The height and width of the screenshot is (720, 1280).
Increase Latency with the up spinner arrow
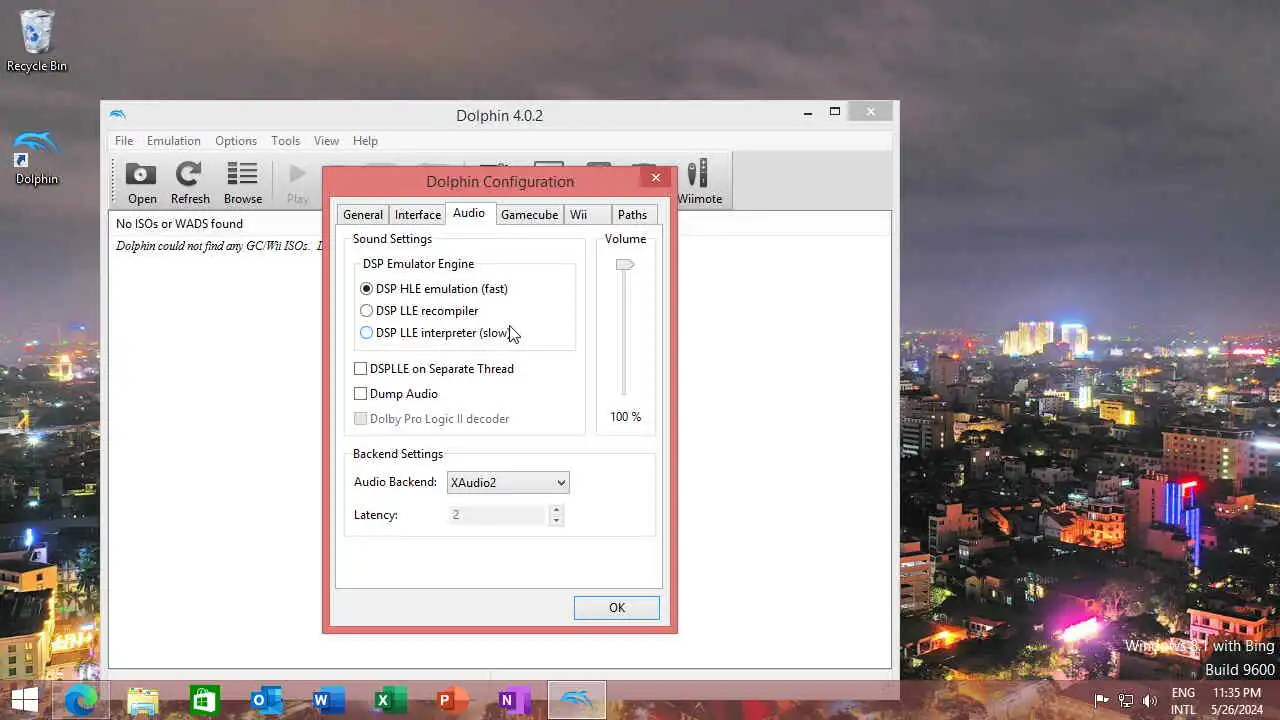[x=557, y=510]
